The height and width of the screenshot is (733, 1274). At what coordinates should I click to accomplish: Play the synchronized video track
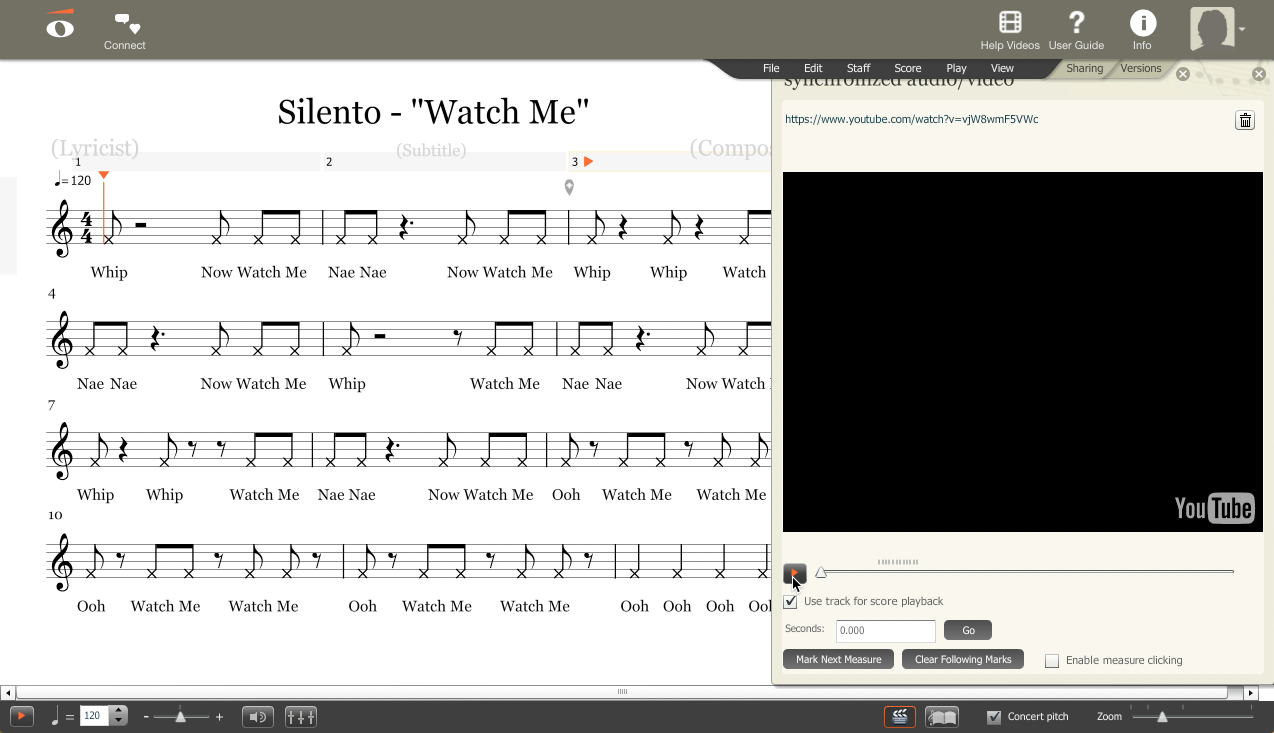point(794,574)
